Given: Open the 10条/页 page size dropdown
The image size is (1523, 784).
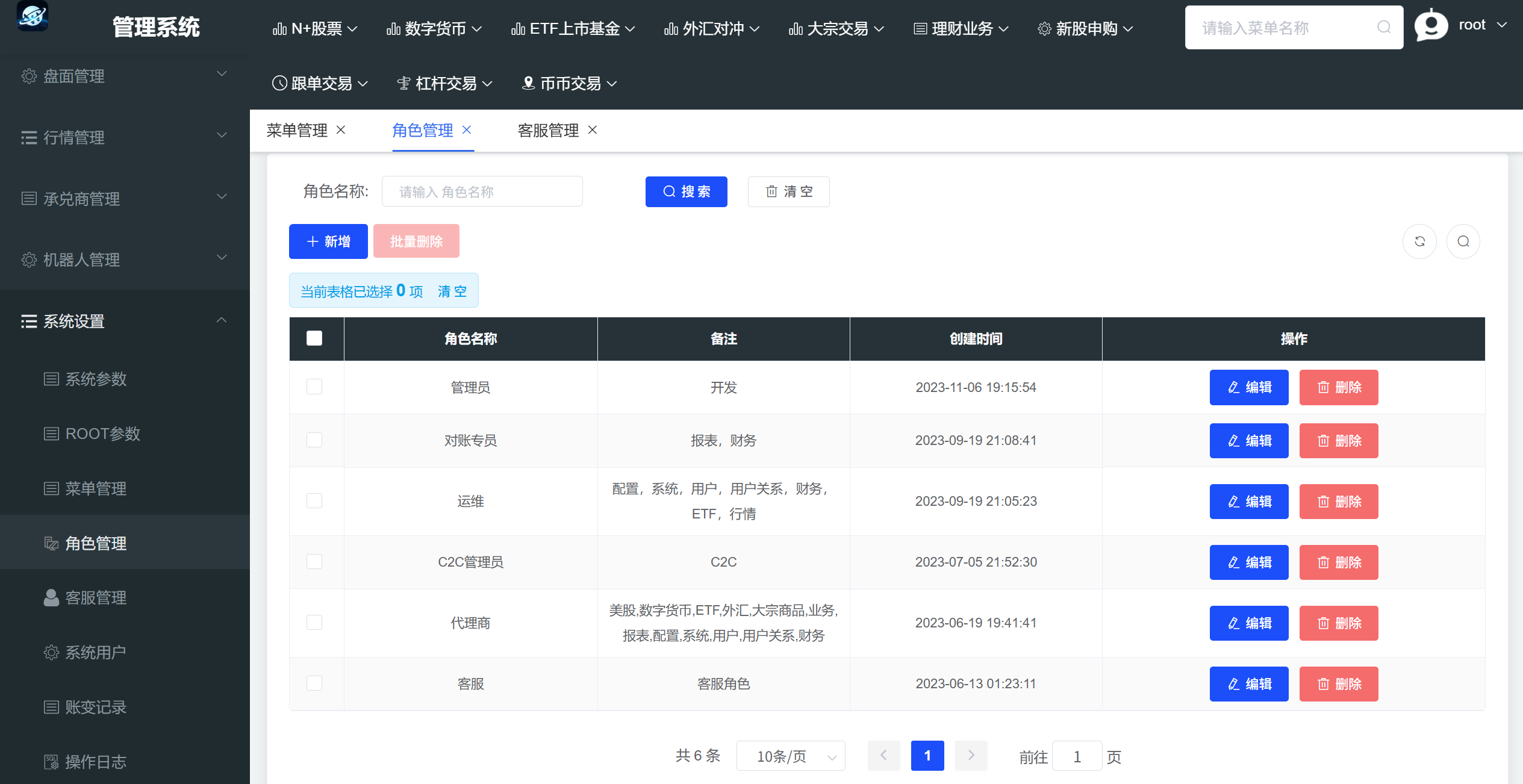Looking at the screenshot, I should [x=791, y=756].
